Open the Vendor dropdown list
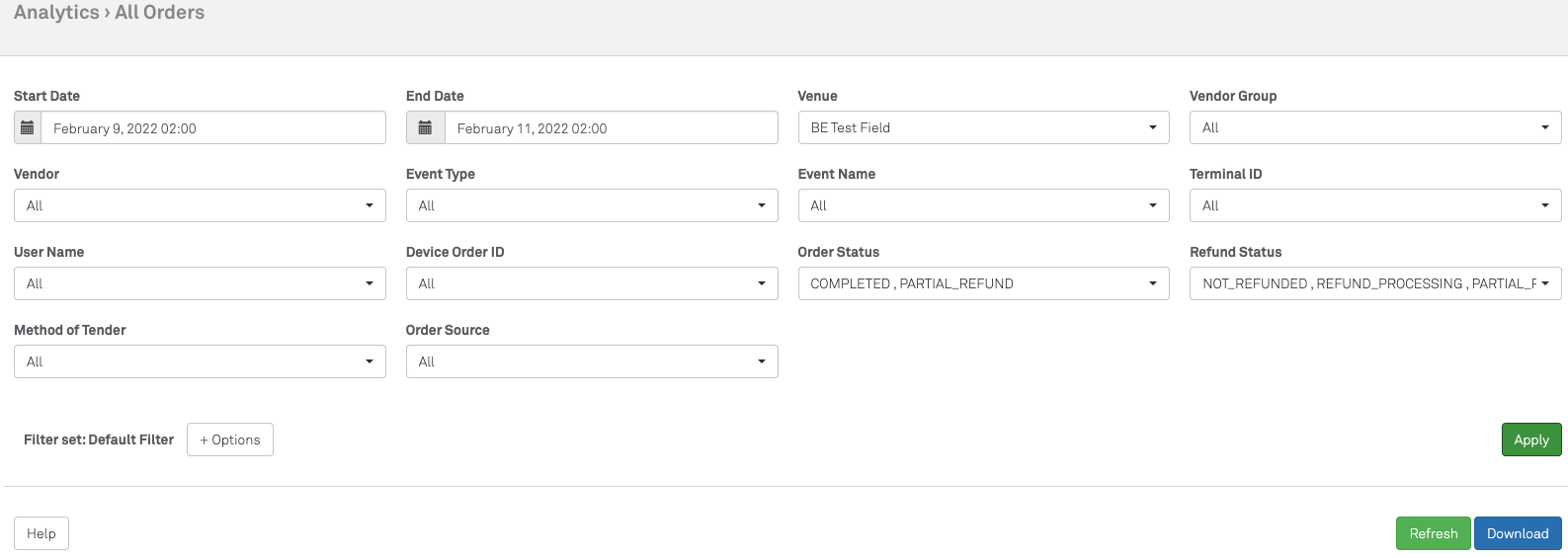Screen dimensions: 1568x558 (200, 205)
